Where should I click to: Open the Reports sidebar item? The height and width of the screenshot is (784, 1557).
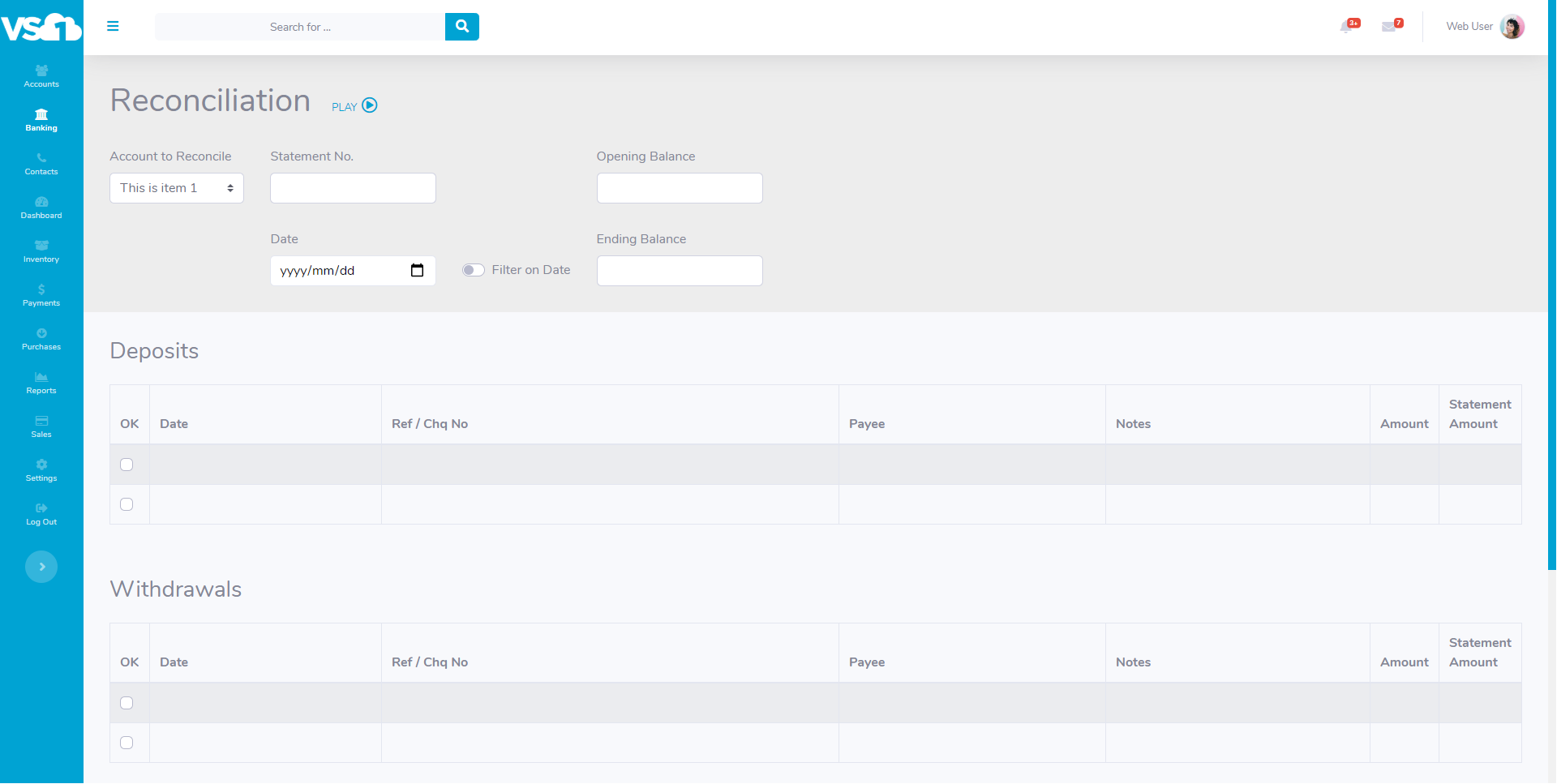click(x=41, y=383)
